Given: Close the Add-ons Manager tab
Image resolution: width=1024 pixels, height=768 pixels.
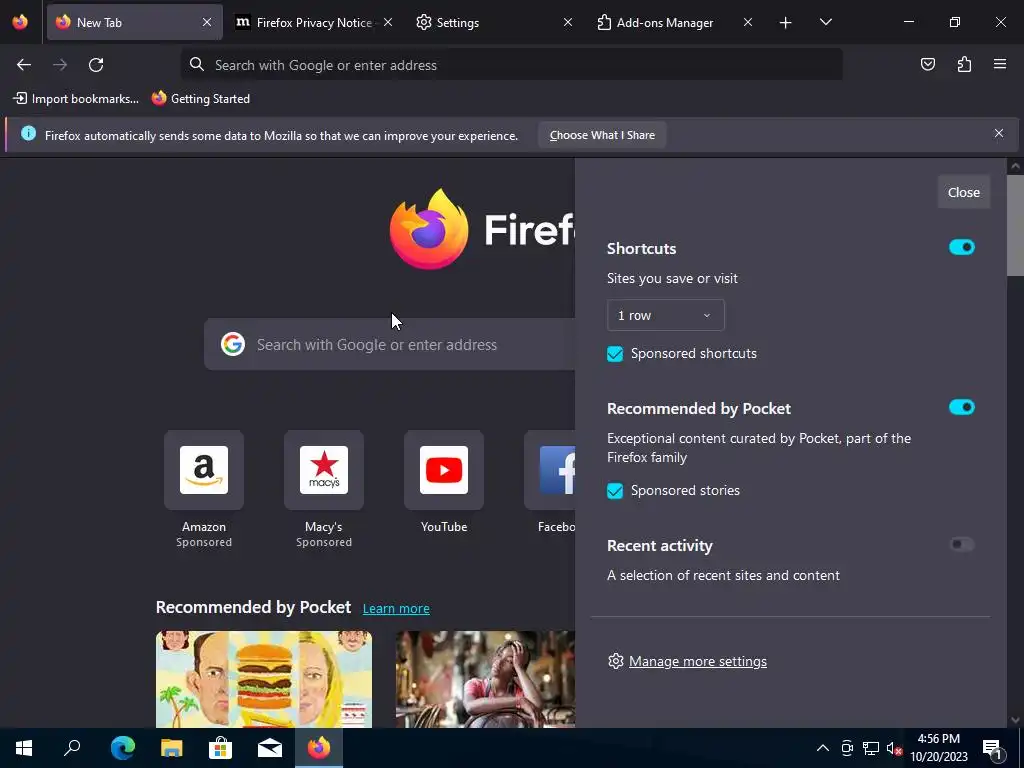Looking at the screenshot, I should [x=748, y=22].
